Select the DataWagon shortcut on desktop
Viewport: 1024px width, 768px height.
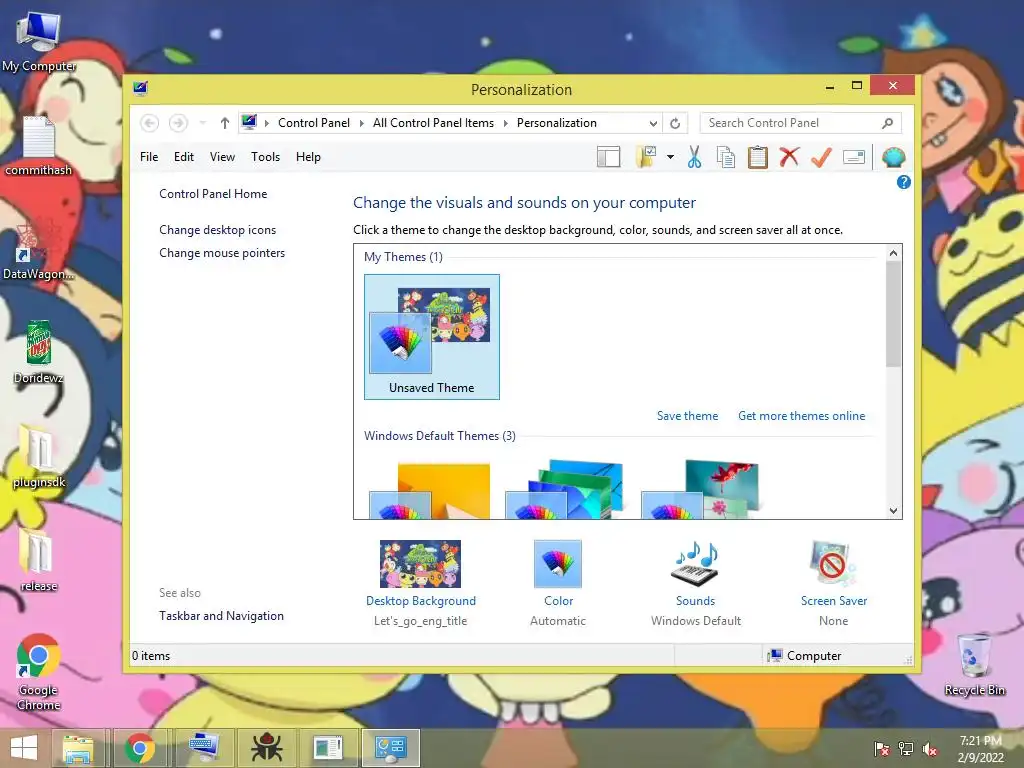[37, 251]
